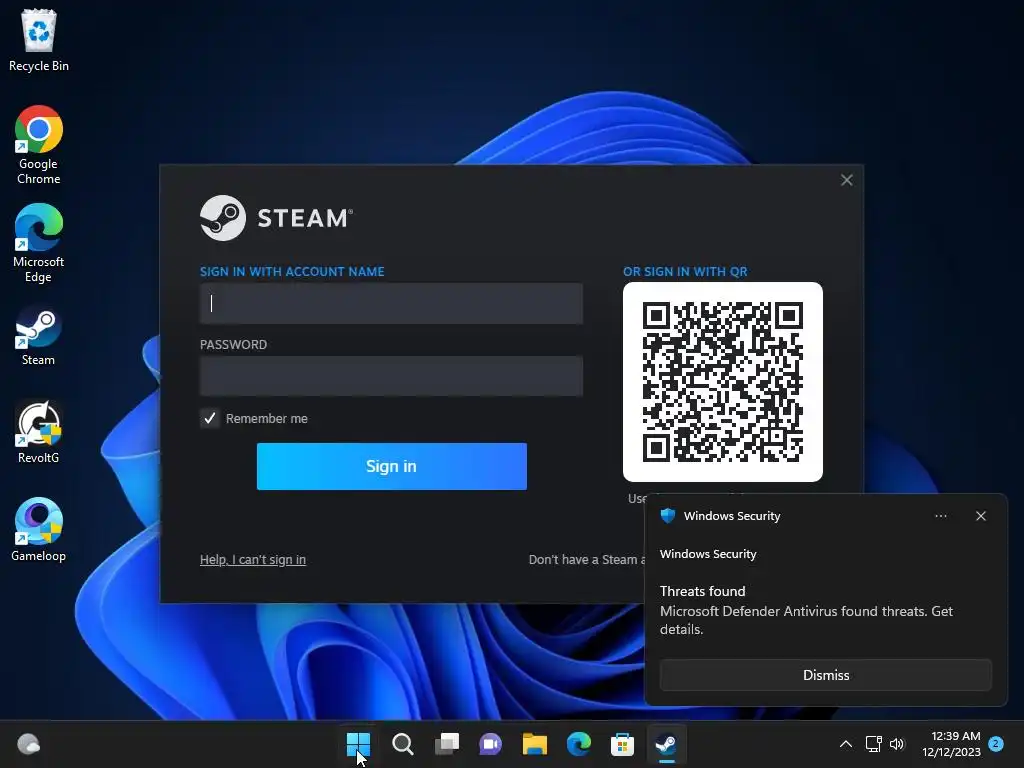
Task: Open the clock showing 12:39 AM
Action: 951,744
